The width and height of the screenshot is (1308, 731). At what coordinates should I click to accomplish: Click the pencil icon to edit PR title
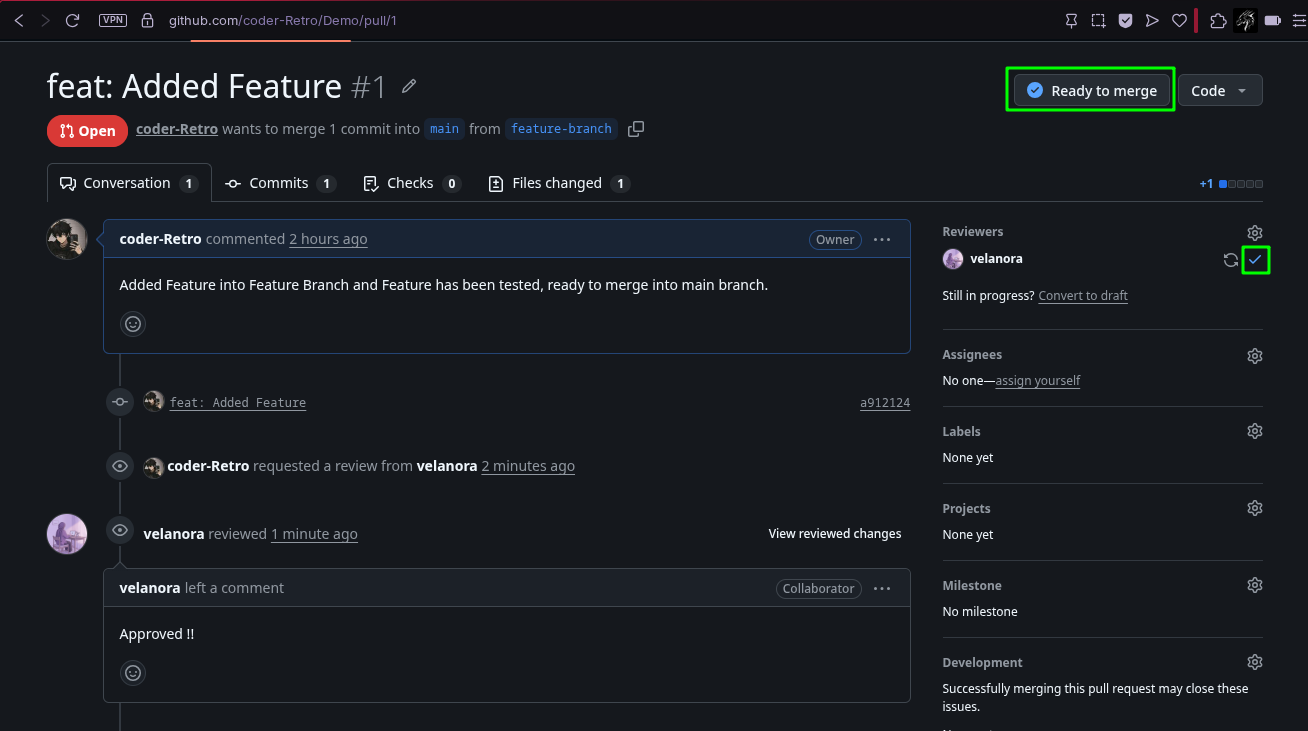[x=409, y=87]
